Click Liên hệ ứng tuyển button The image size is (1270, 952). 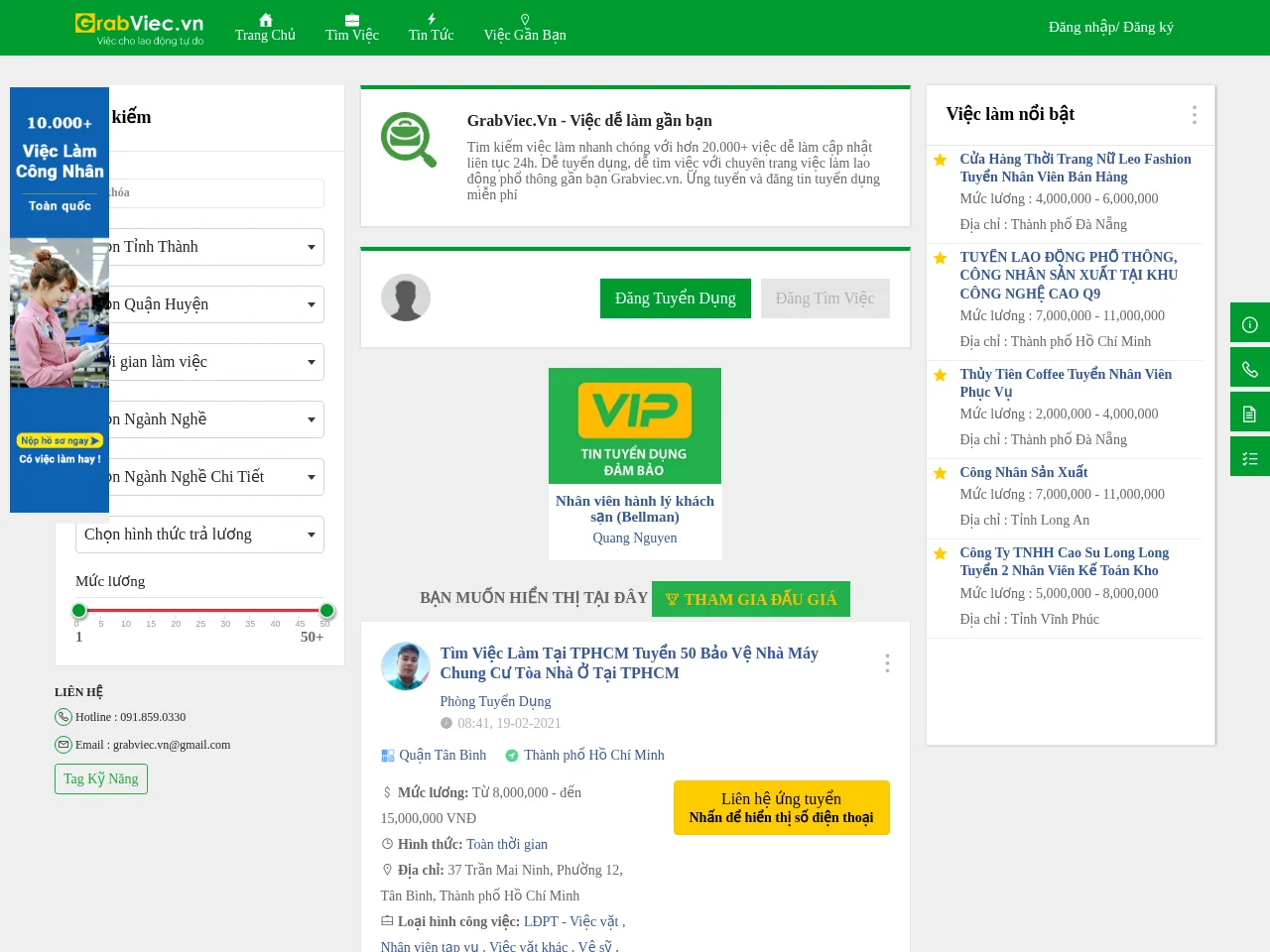782,807
